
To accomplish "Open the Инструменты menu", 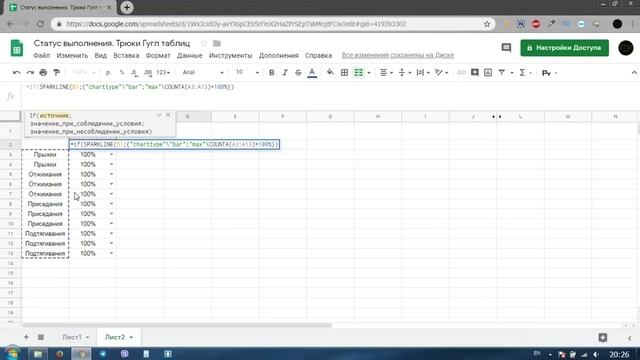I will (231, 56).
